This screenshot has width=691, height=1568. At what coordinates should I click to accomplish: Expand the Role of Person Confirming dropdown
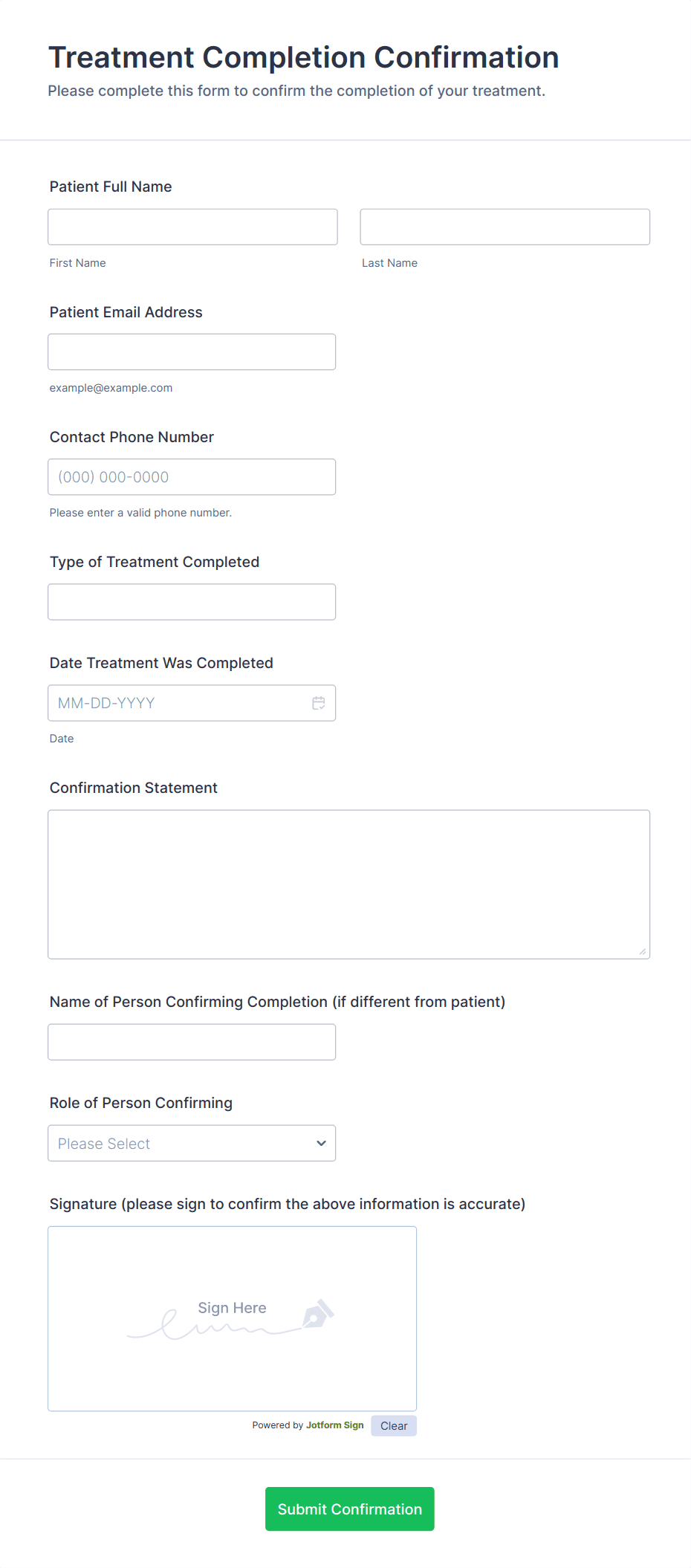[x=192, y=1143]
